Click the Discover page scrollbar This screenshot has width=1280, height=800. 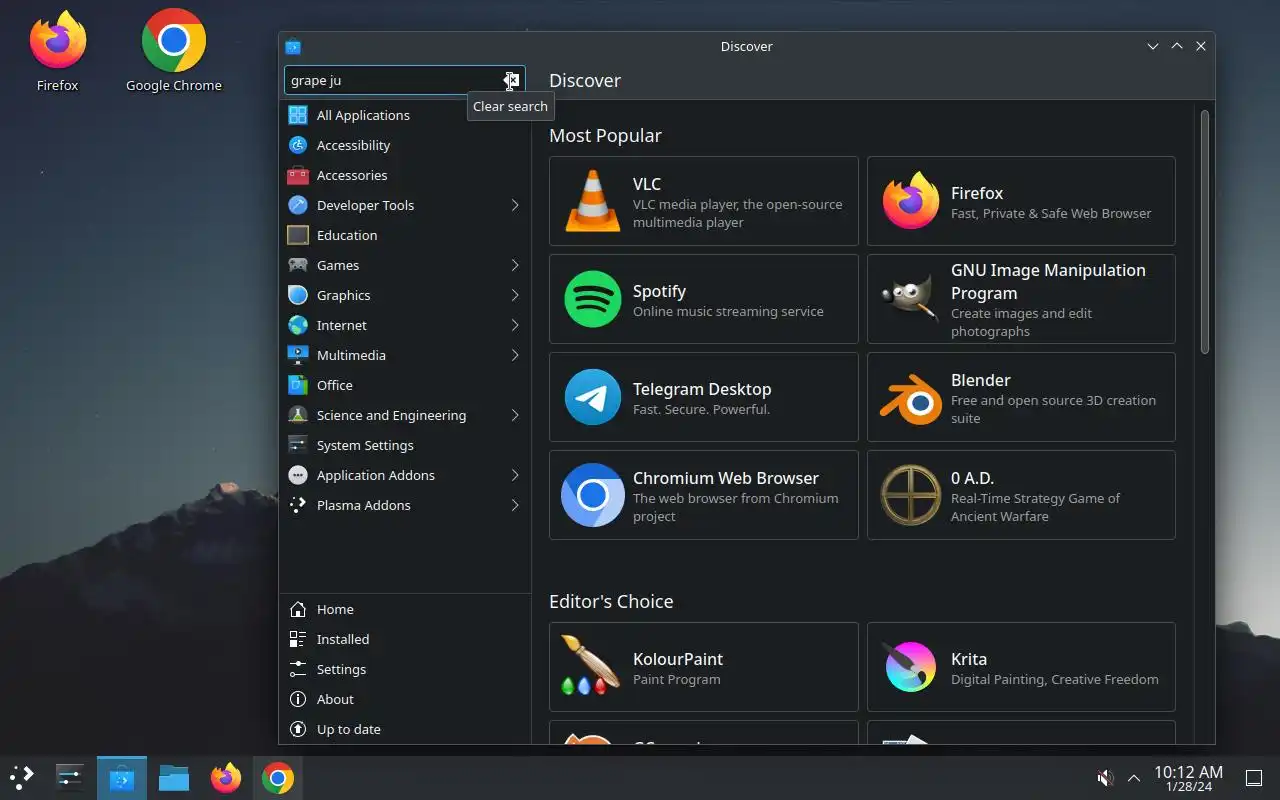1205,231
